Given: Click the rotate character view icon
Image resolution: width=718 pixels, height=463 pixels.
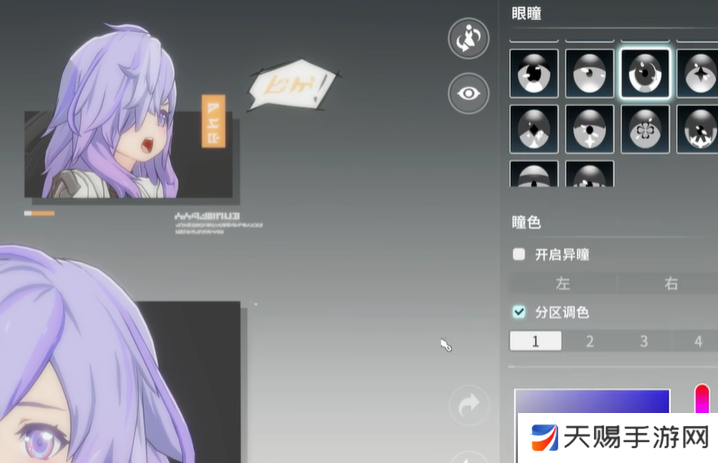Looking at the screenshot, I should coord(468,38).
